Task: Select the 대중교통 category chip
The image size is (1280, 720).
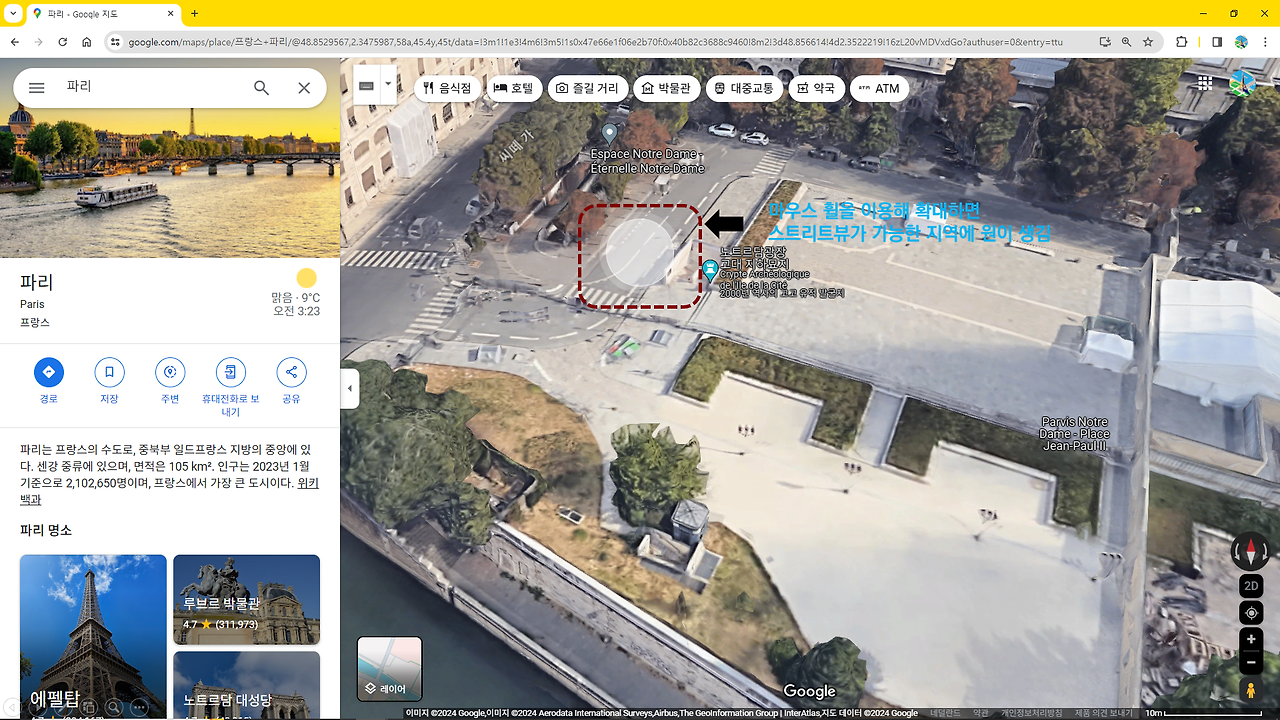Action: tap(743, 88)
